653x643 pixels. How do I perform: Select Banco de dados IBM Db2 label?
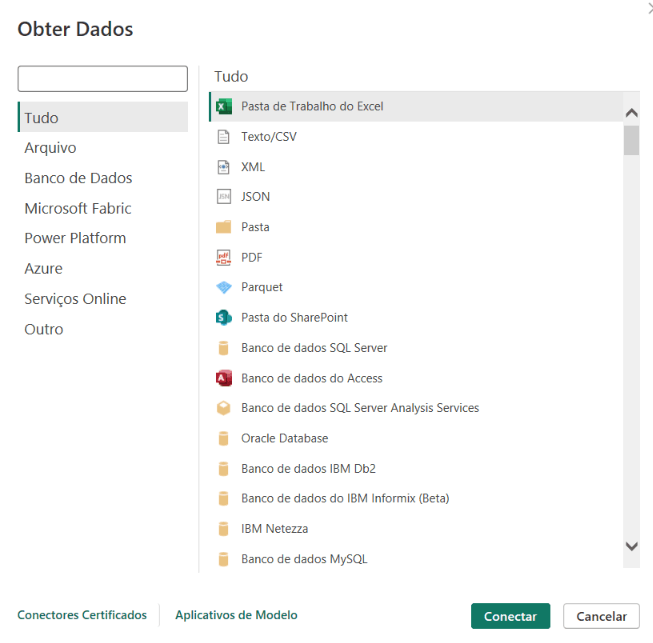click(x=309, y=469)
